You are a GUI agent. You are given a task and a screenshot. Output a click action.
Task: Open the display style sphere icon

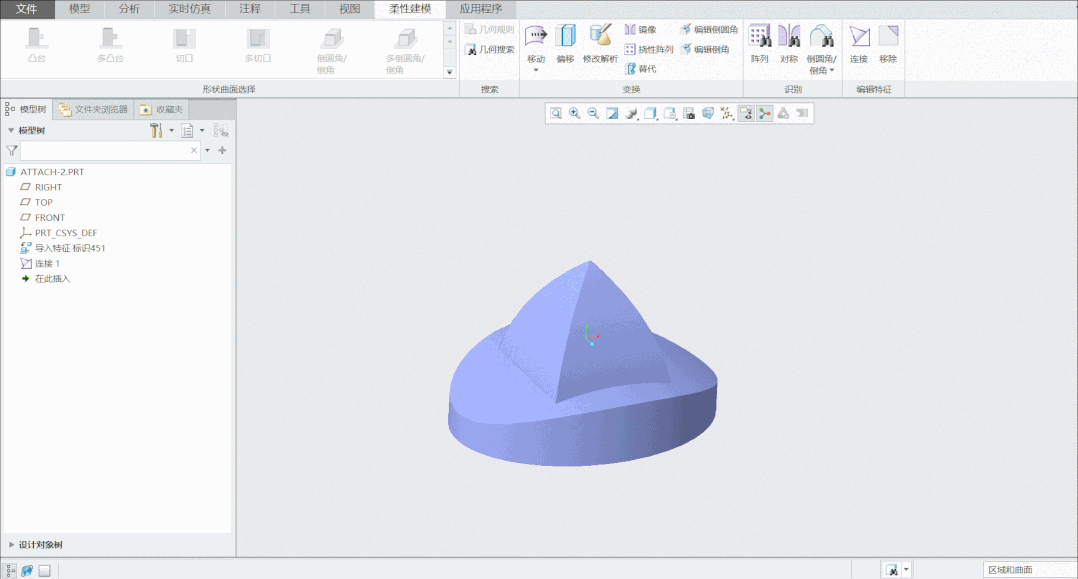(x=631, y=113)
